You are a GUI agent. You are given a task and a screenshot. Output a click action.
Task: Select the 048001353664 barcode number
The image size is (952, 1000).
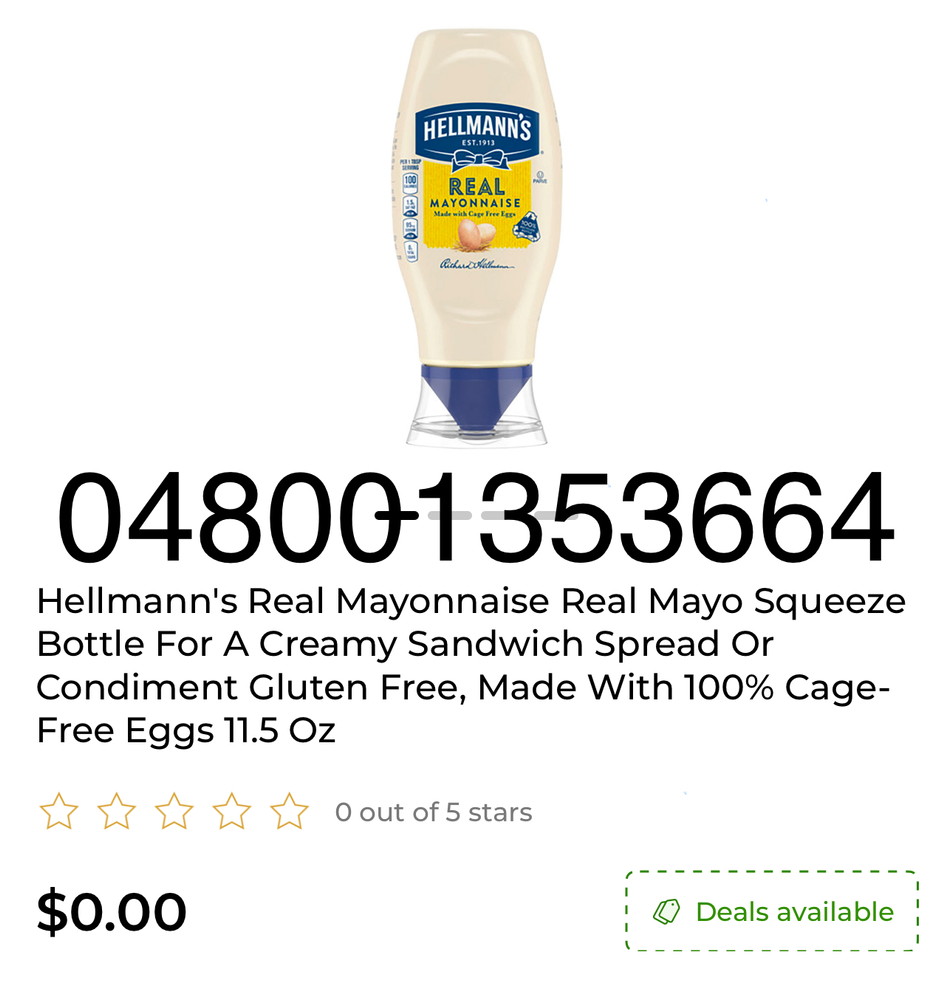(476, 517)
